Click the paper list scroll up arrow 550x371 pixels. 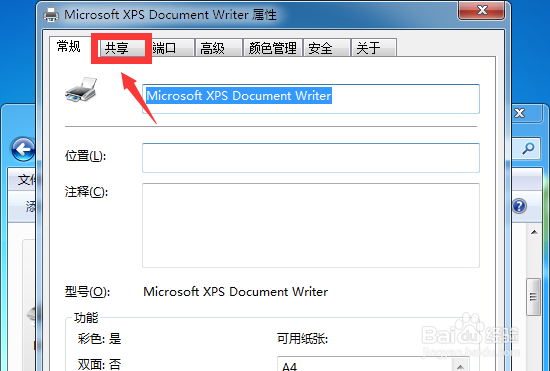pyautogui.click(x=461, y=365)
